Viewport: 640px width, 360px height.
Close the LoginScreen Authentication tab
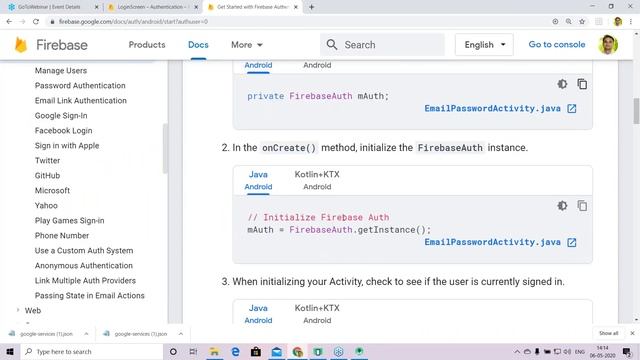(x=196, y=7)
